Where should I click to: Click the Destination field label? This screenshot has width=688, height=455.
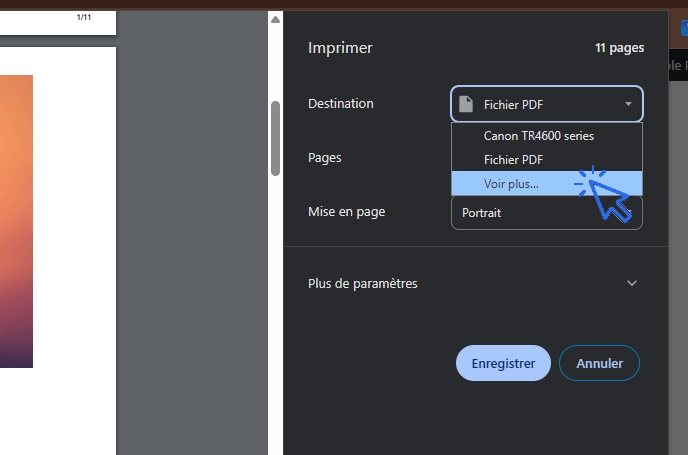pyautogui.click(x=341, y=104)
